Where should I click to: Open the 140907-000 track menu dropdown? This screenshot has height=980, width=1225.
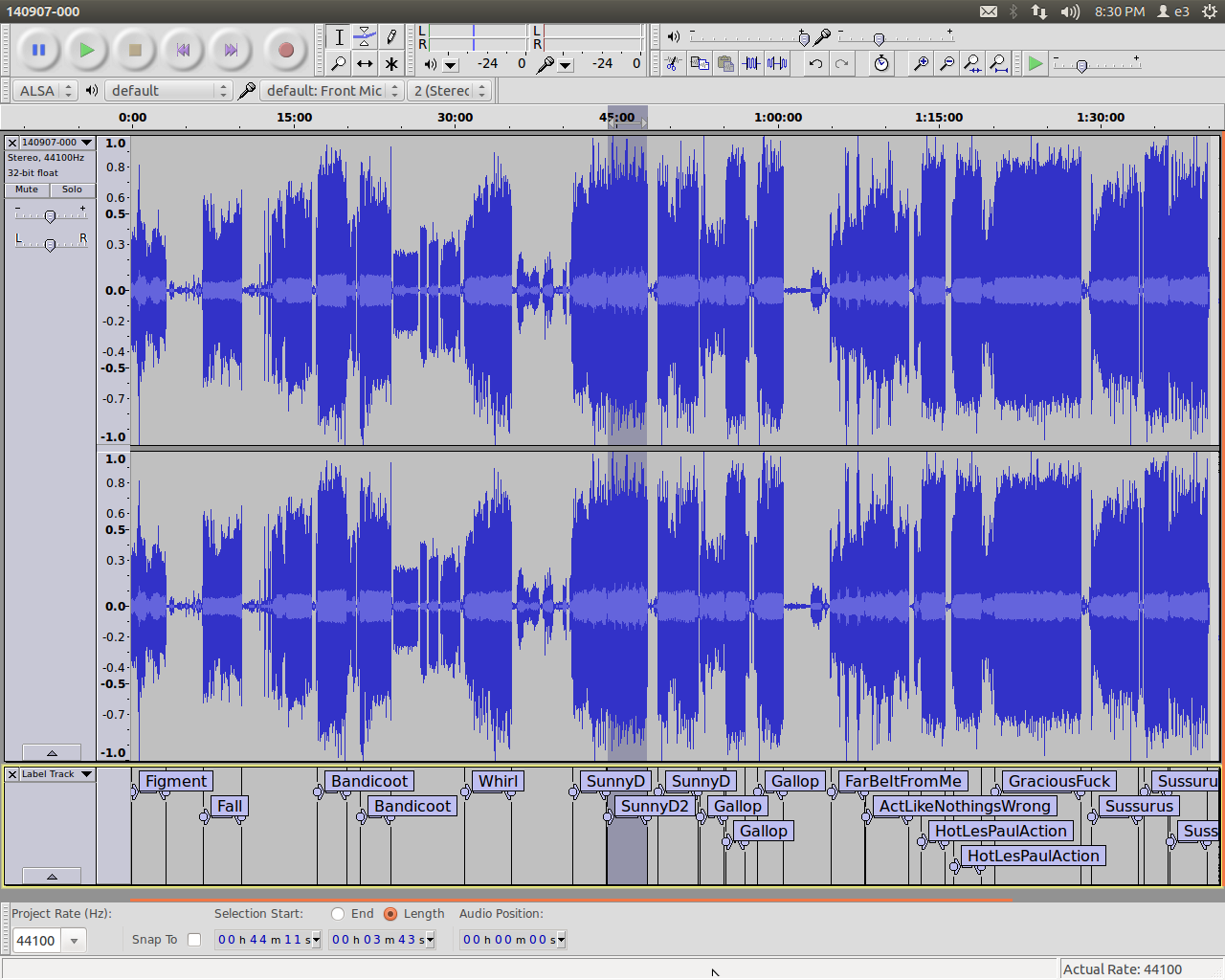click(x=56, y=143)
